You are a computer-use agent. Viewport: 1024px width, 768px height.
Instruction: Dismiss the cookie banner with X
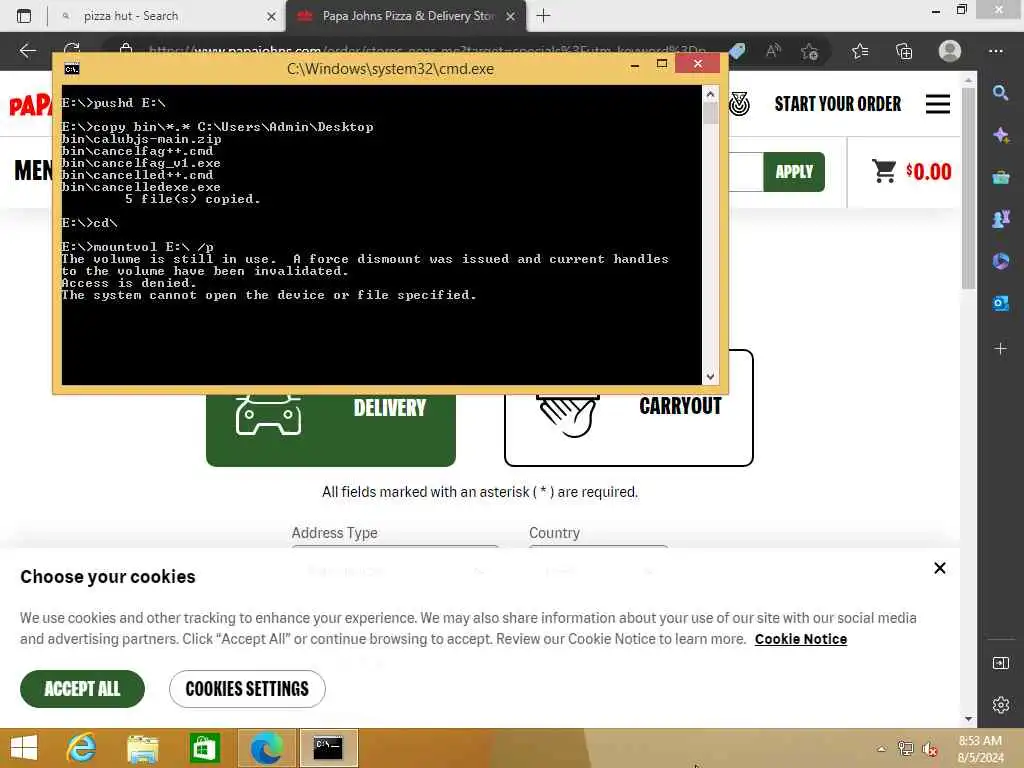pyautogui.click(x=939, y=568)
